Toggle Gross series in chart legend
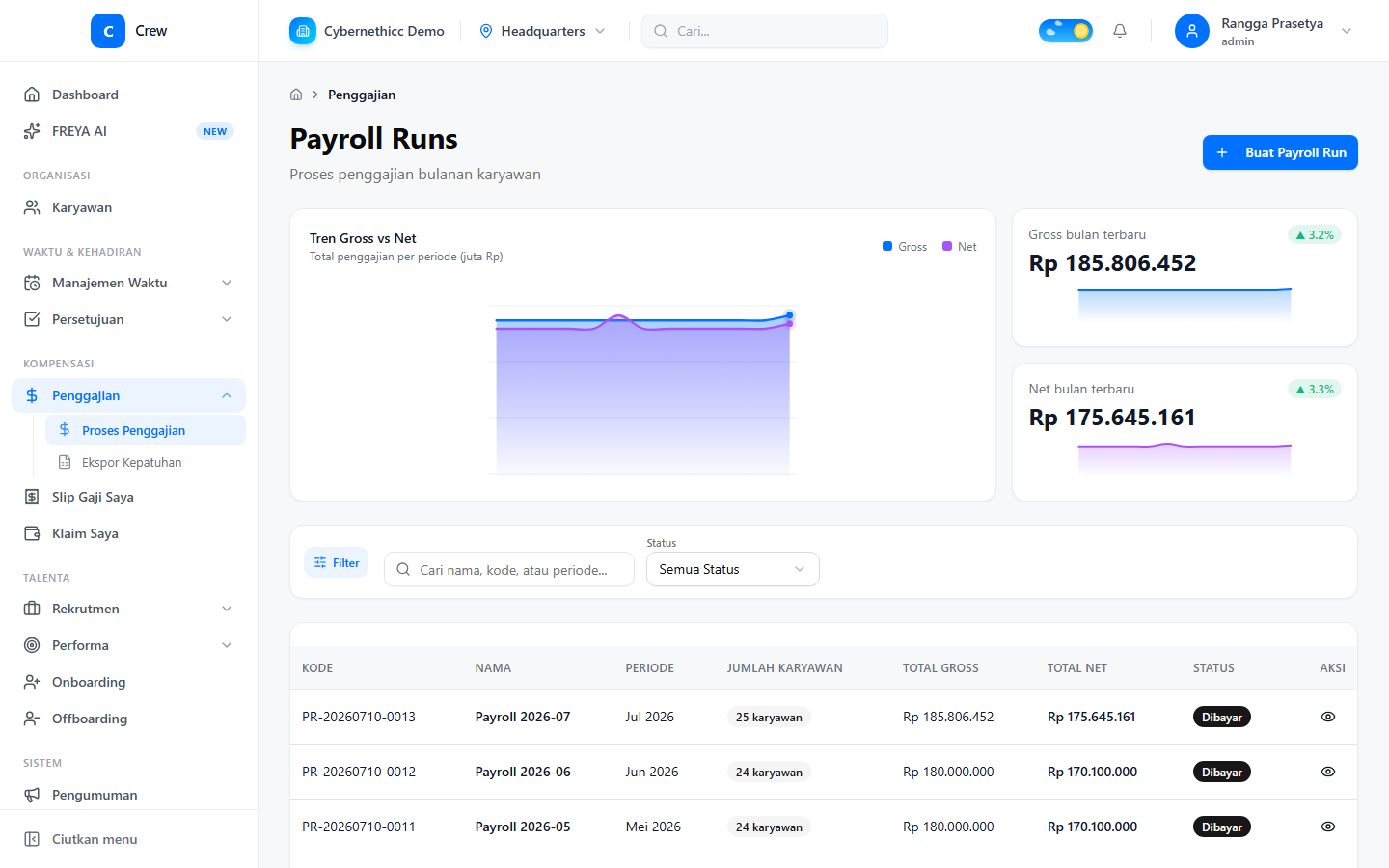Viewport: 1389px width, 868px height. click(x=905, y=247)
